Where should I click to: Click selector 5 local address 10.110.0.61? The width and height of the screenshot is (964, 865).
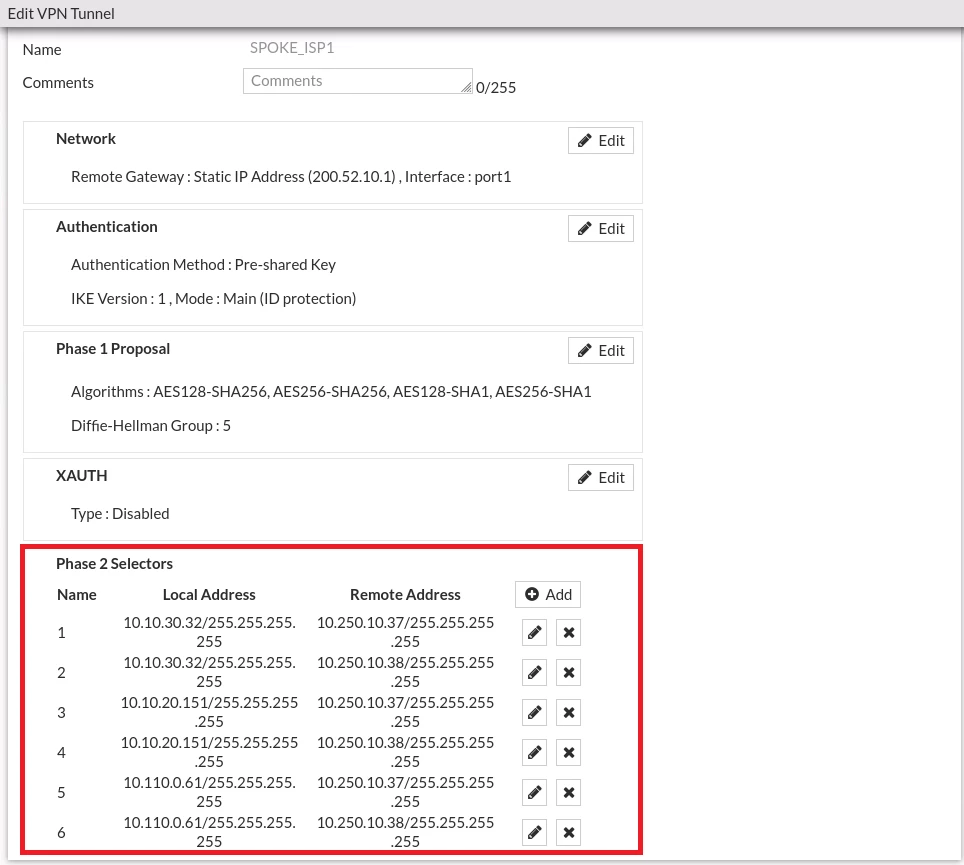point(209,792)
